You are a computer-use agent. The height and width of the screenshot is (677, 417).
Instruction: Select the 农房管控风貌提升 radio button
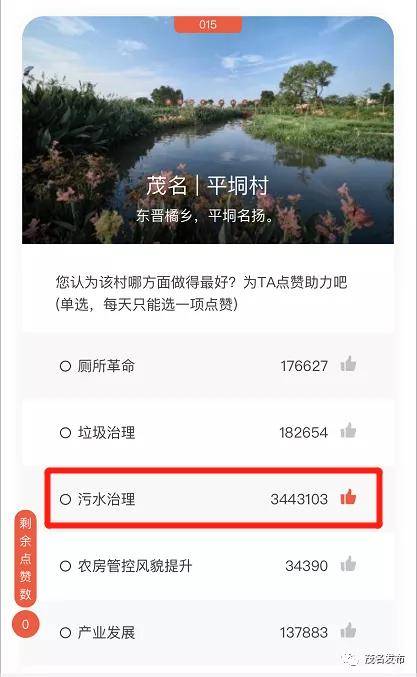coord(65,566)
